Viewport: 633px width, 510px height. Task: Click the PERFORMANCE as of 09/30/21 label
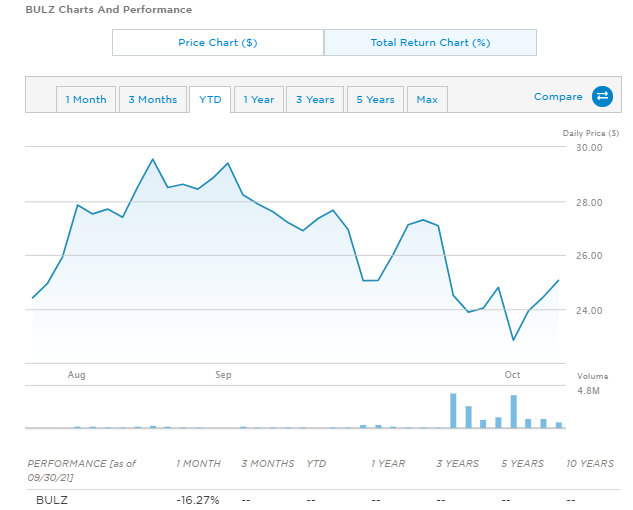pos(82,470)
